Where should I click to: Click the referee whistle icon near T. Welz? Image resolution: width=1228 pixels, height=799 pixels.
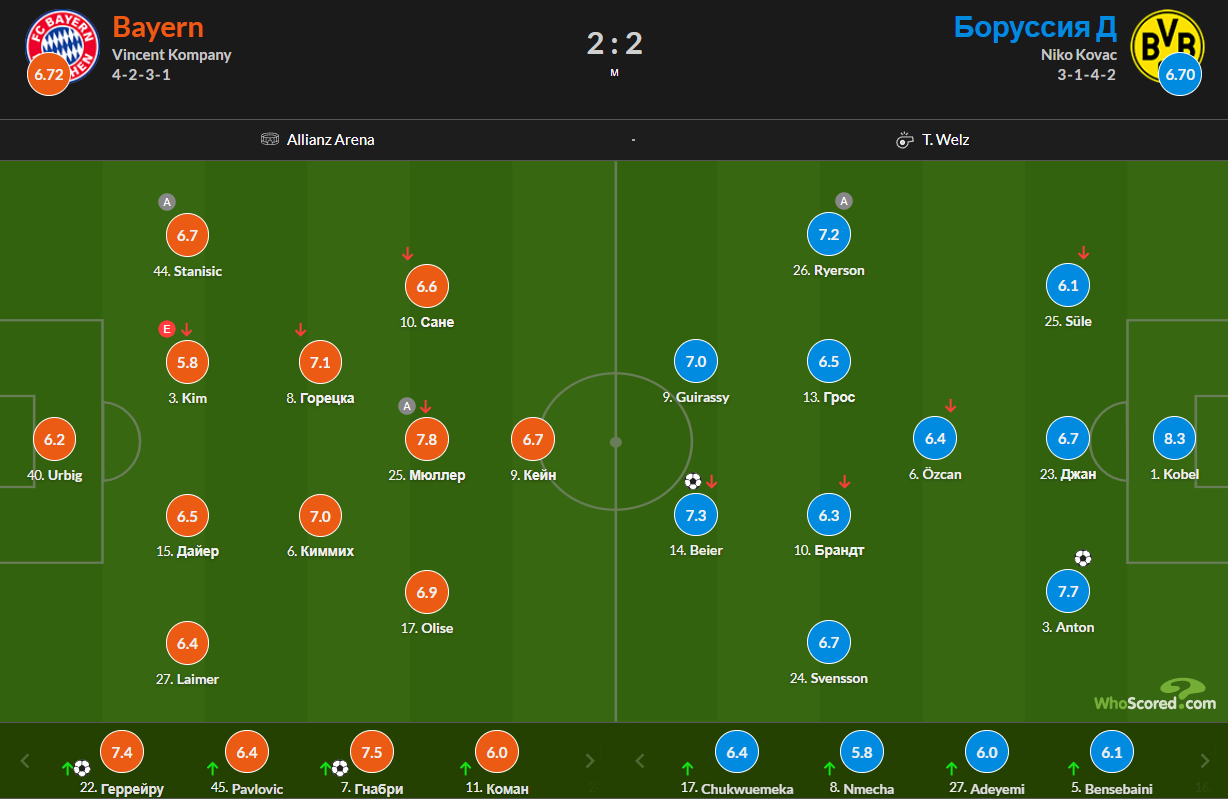tap(905, 140)
